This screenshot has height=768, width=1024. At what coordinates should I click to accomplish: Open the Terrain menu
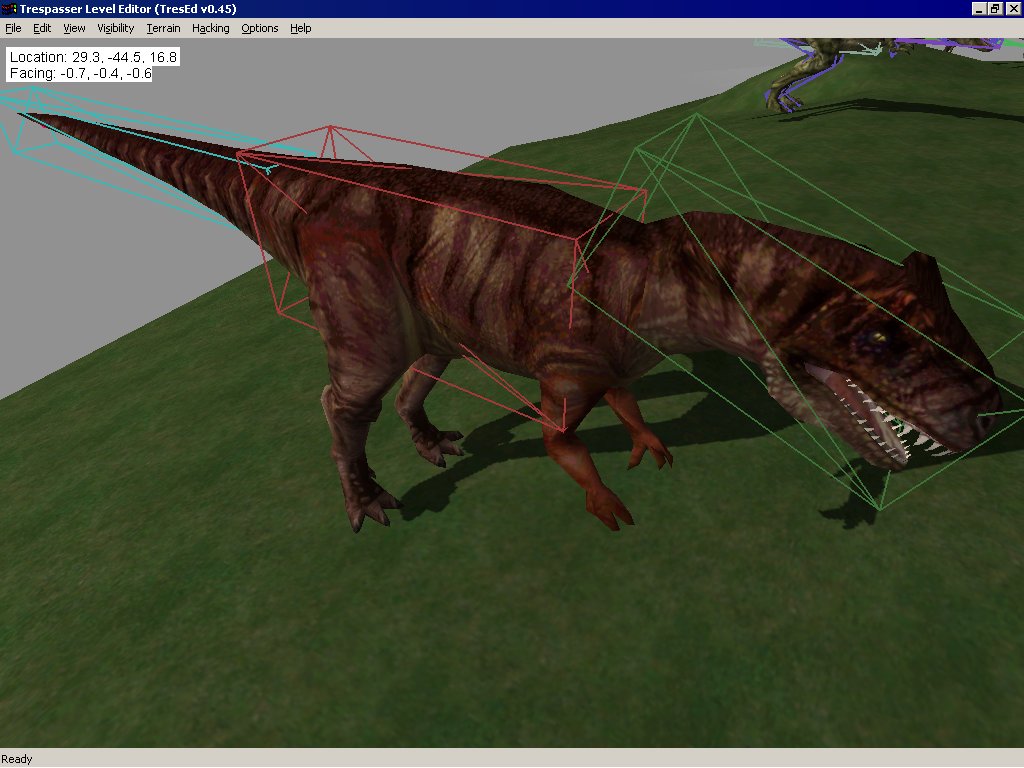(163, 28)
